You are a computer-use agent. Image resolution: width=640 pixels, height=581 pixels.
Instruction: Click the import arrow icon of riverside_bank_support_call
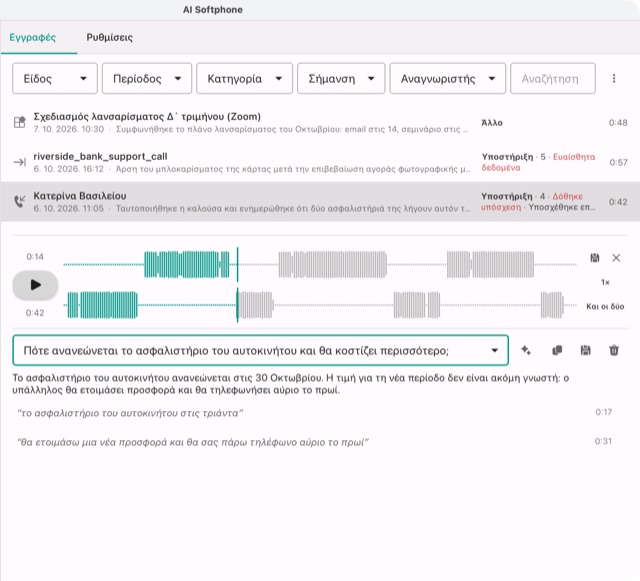point(20,163)
